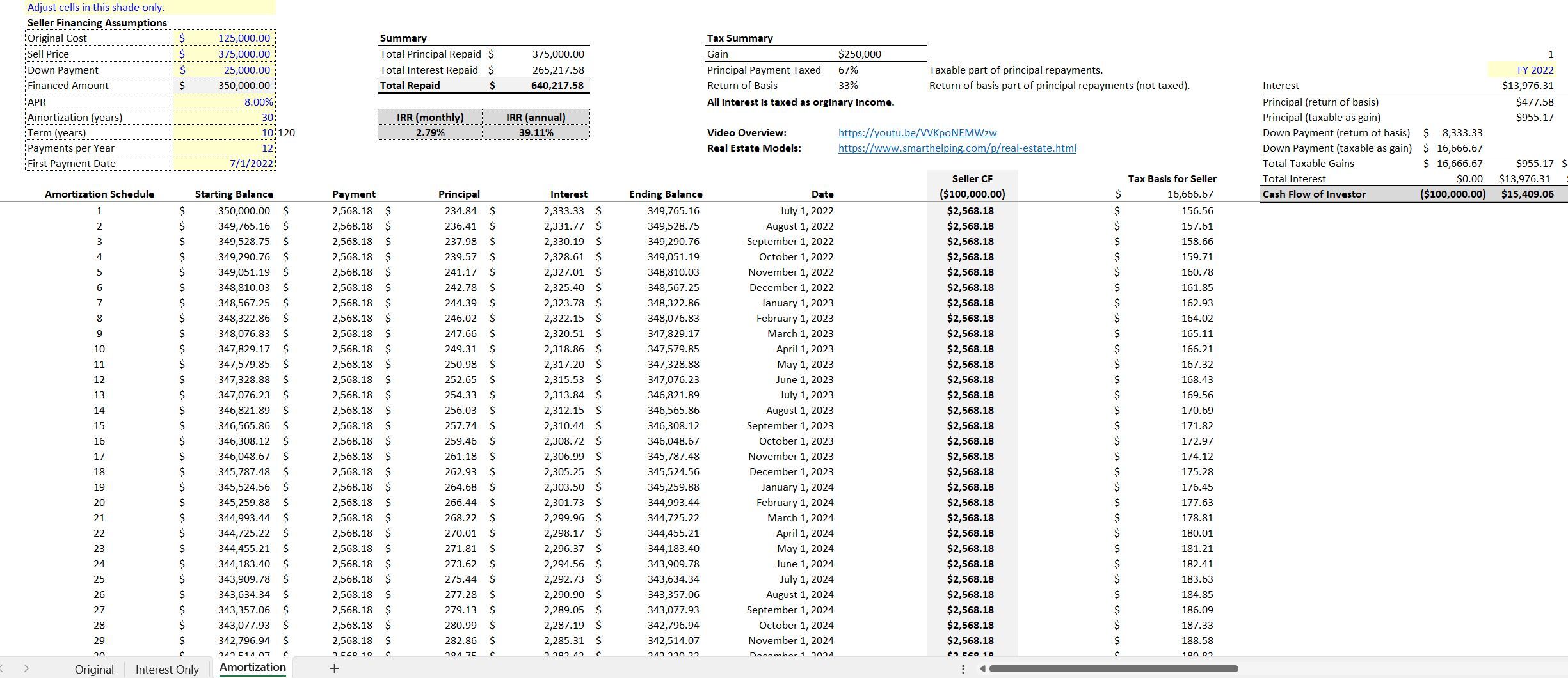
Task: Switch to the Interest Only sheet tab
Action: 167,669
